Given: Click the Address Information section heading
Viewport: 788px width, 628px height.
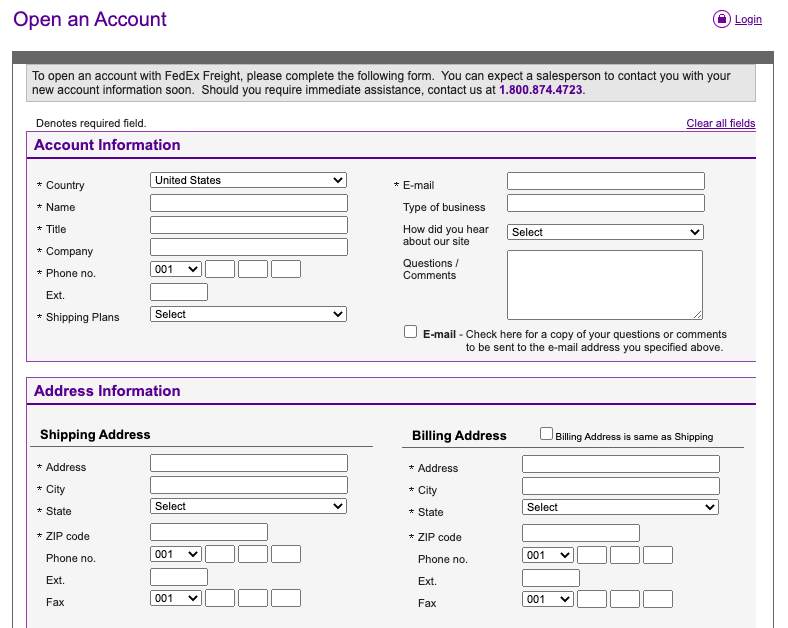Looking at the screenshot, I should coord(107,391).
